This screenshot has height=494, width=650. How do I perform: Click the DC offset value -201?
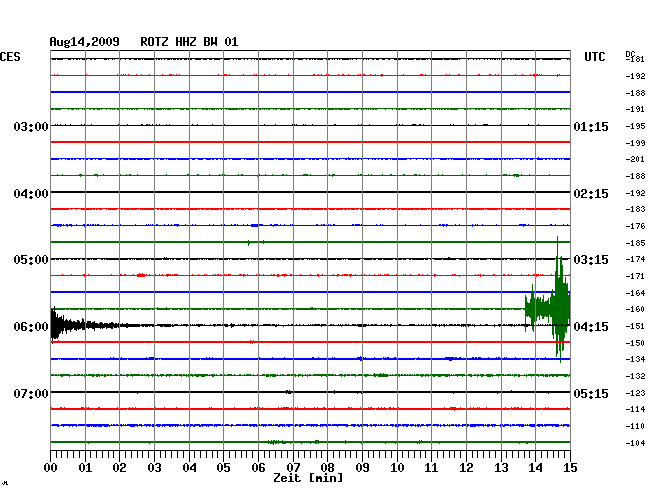635,159
